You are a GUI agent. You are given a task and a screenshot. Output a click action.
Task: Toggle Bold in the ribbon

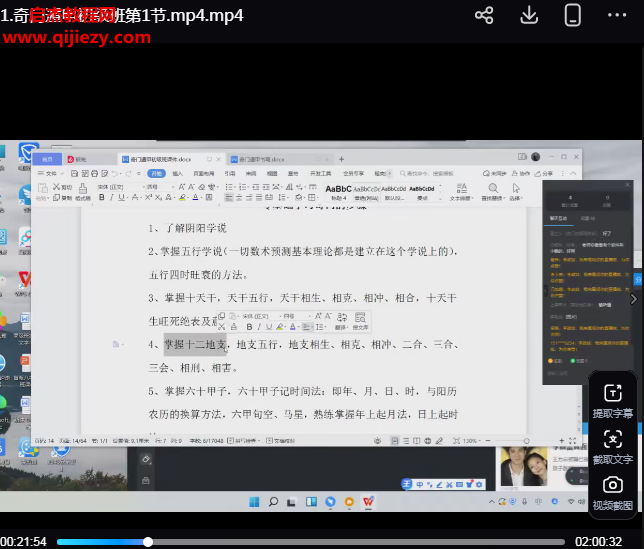[x=101, y=198]
